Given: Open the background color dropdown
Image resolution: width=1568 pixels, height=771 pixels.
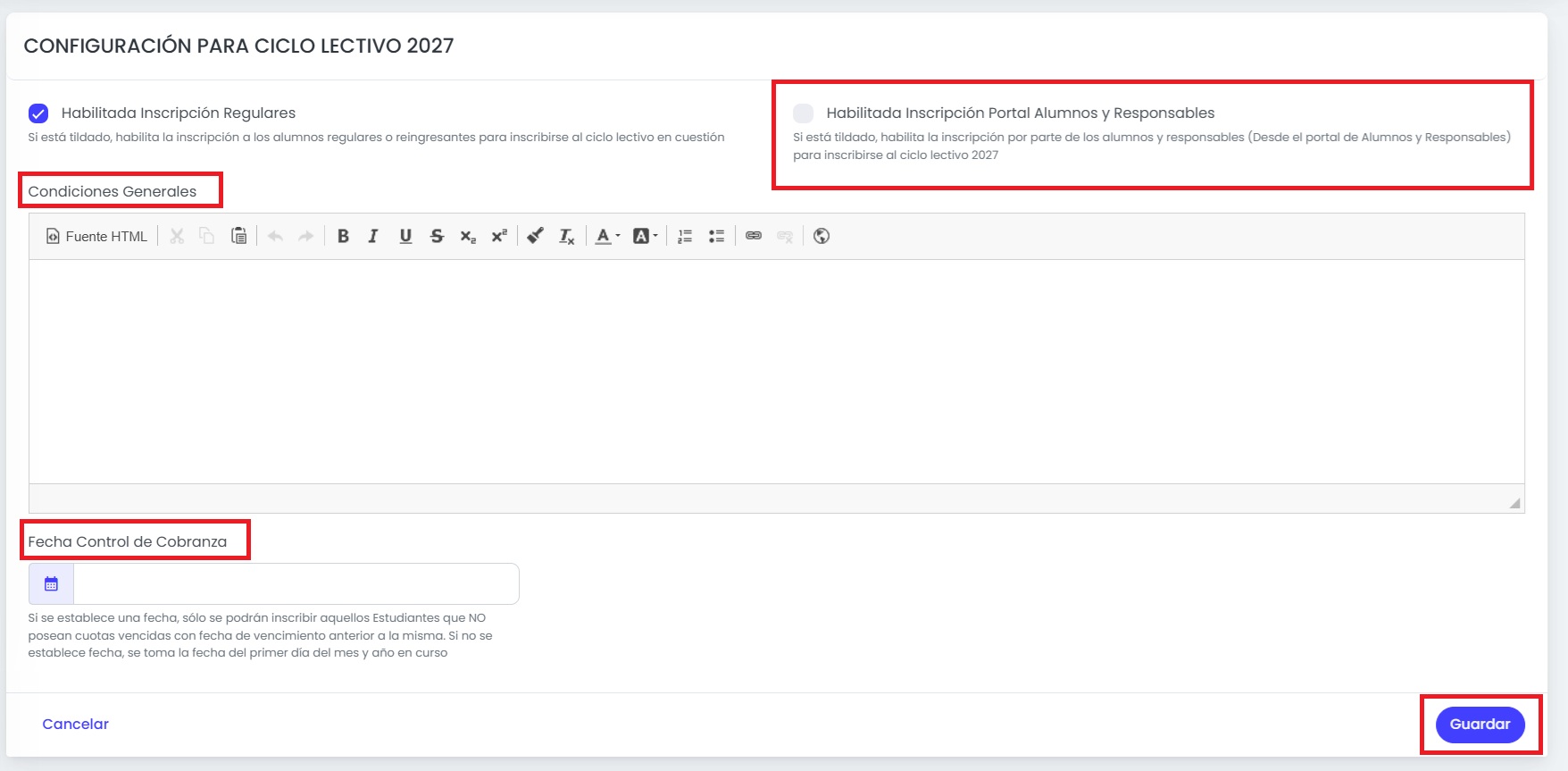Looking at the screenshot, I should coord(645,236).
